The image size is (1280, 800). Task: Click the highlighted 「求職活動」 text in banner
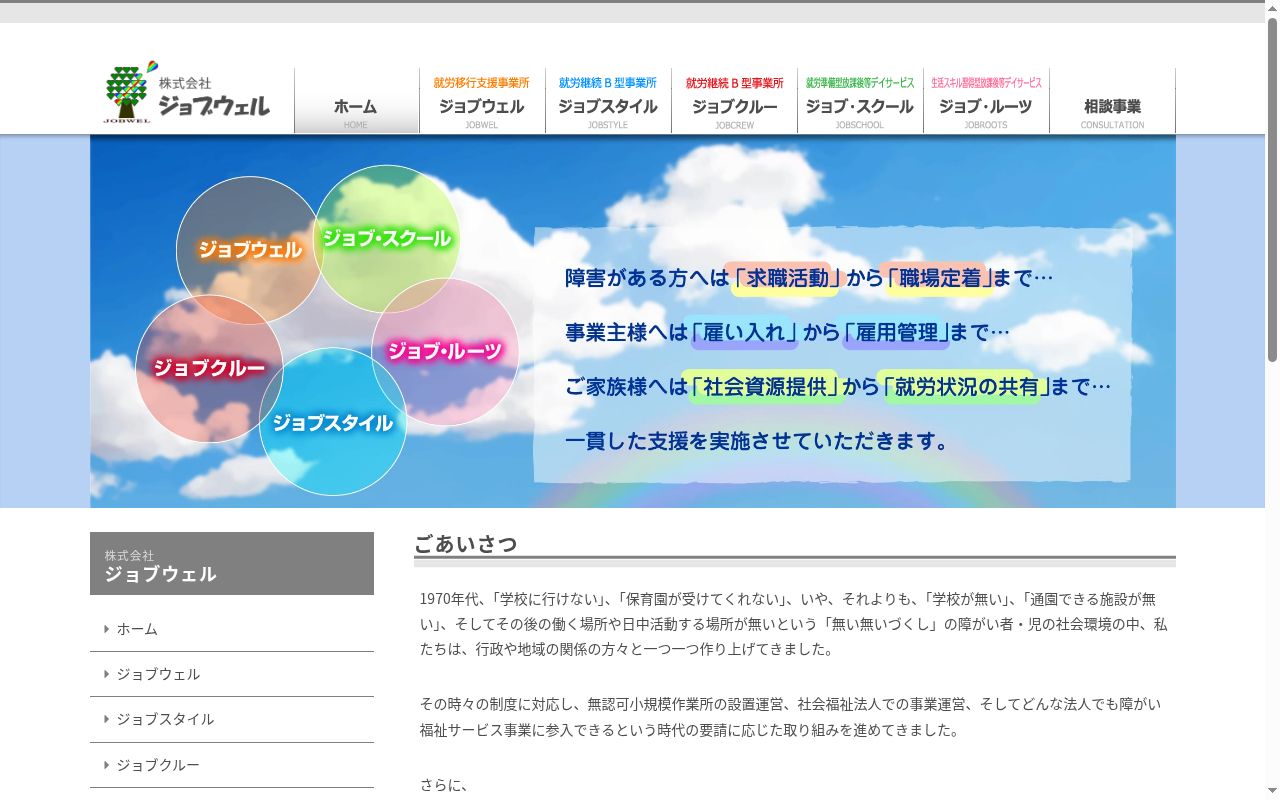tap(785, 278)
